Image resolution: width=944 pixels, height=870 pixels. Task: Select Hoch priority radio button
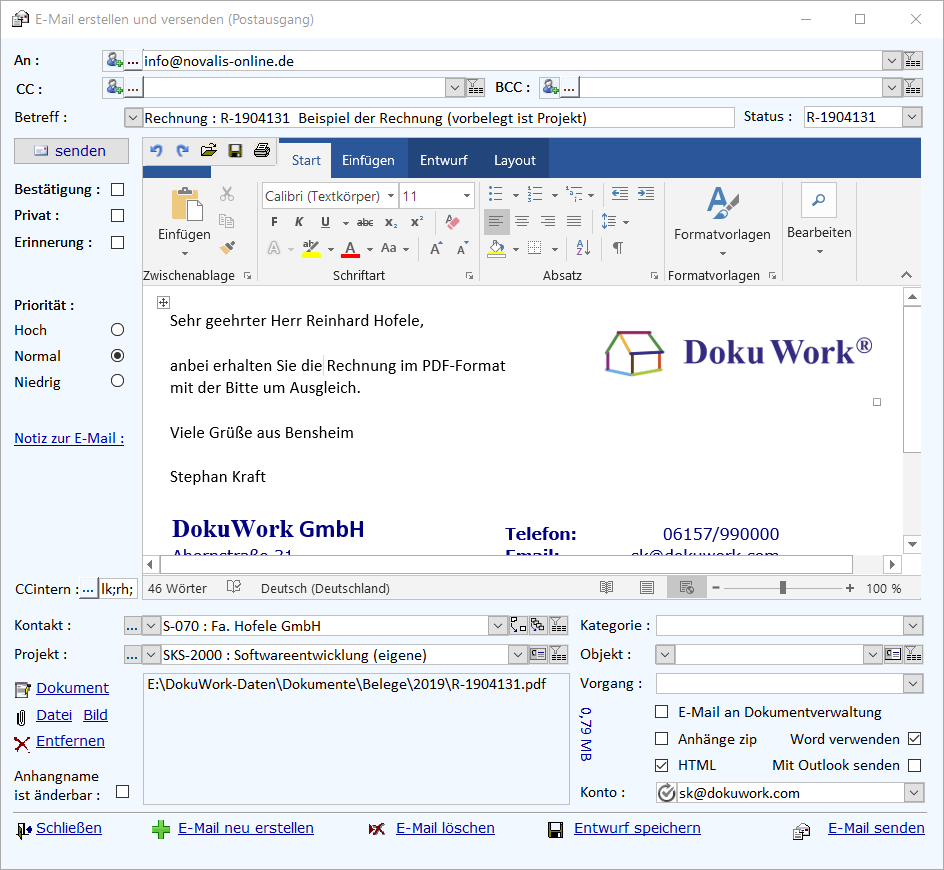[x=118, y=330]
